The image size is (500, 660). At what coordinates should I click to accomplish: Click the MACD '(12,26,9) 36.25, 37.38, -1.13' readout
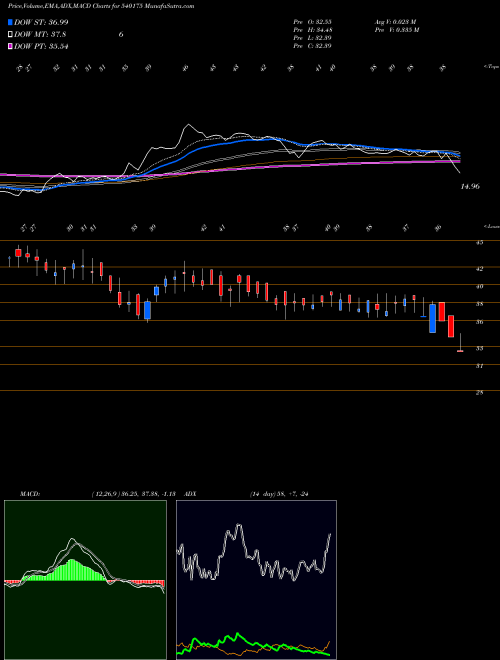[133, 494]
